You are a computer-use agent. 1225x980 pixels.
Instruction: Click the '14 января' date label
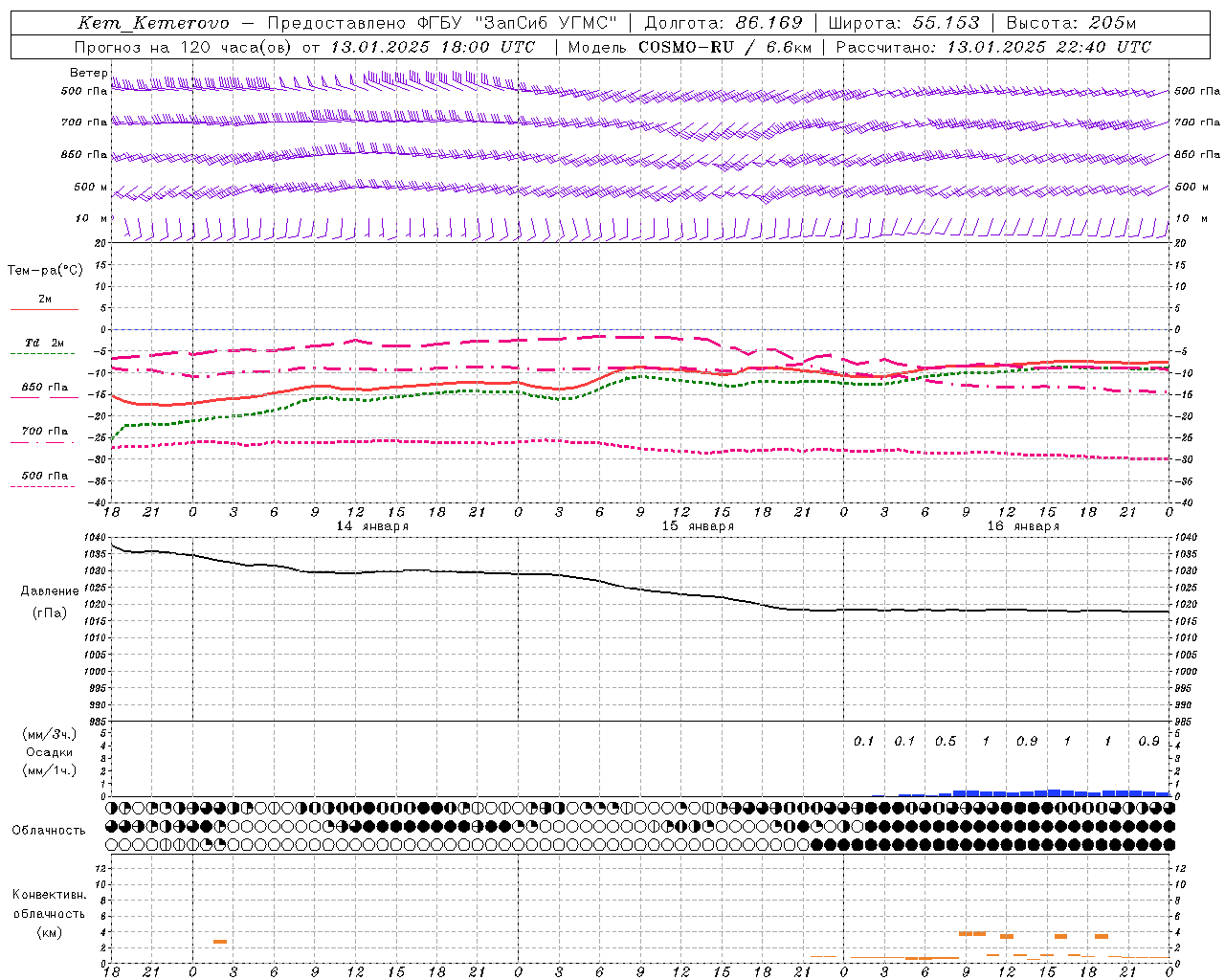click(372, 526)
